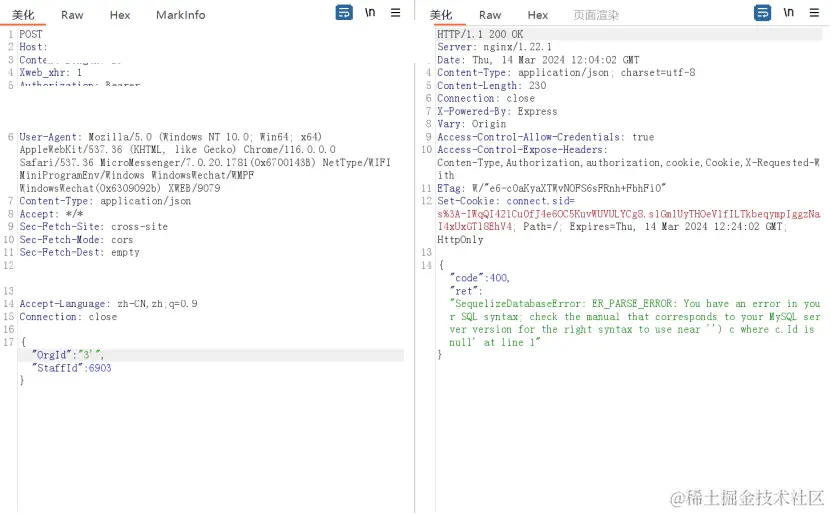
Task: Switch to request 美化 tab
Action: 23,15
